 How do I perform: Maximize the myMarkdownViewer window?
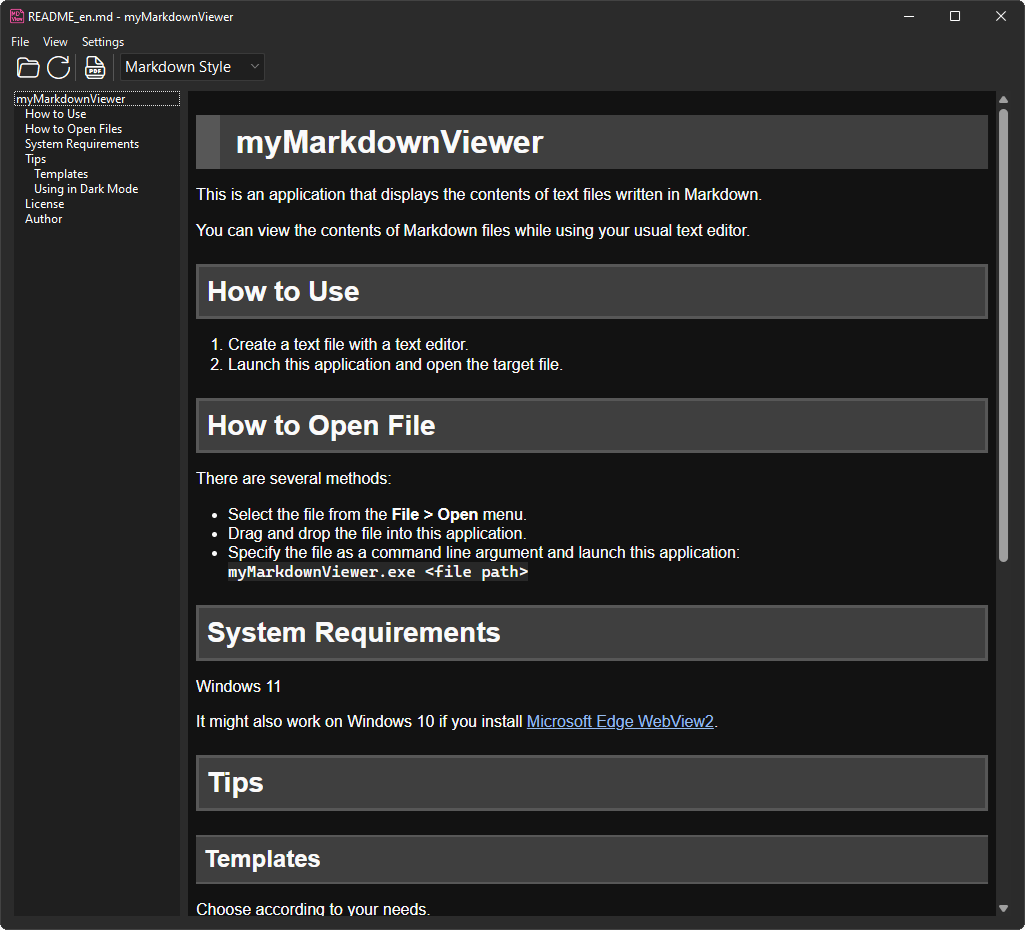[x=954, y=16]
